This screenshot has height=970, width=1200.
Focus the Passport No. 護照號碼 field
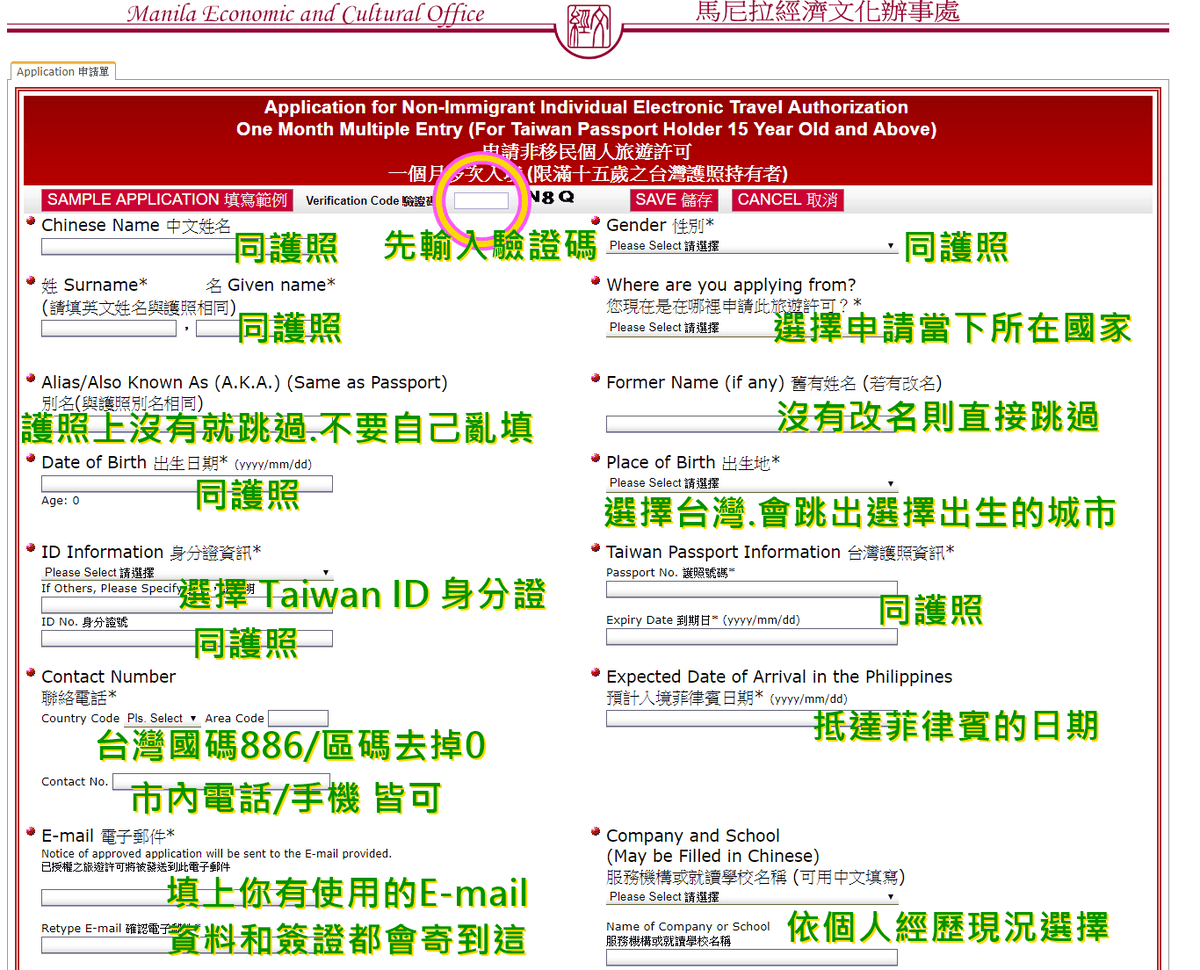pos(751,589)
